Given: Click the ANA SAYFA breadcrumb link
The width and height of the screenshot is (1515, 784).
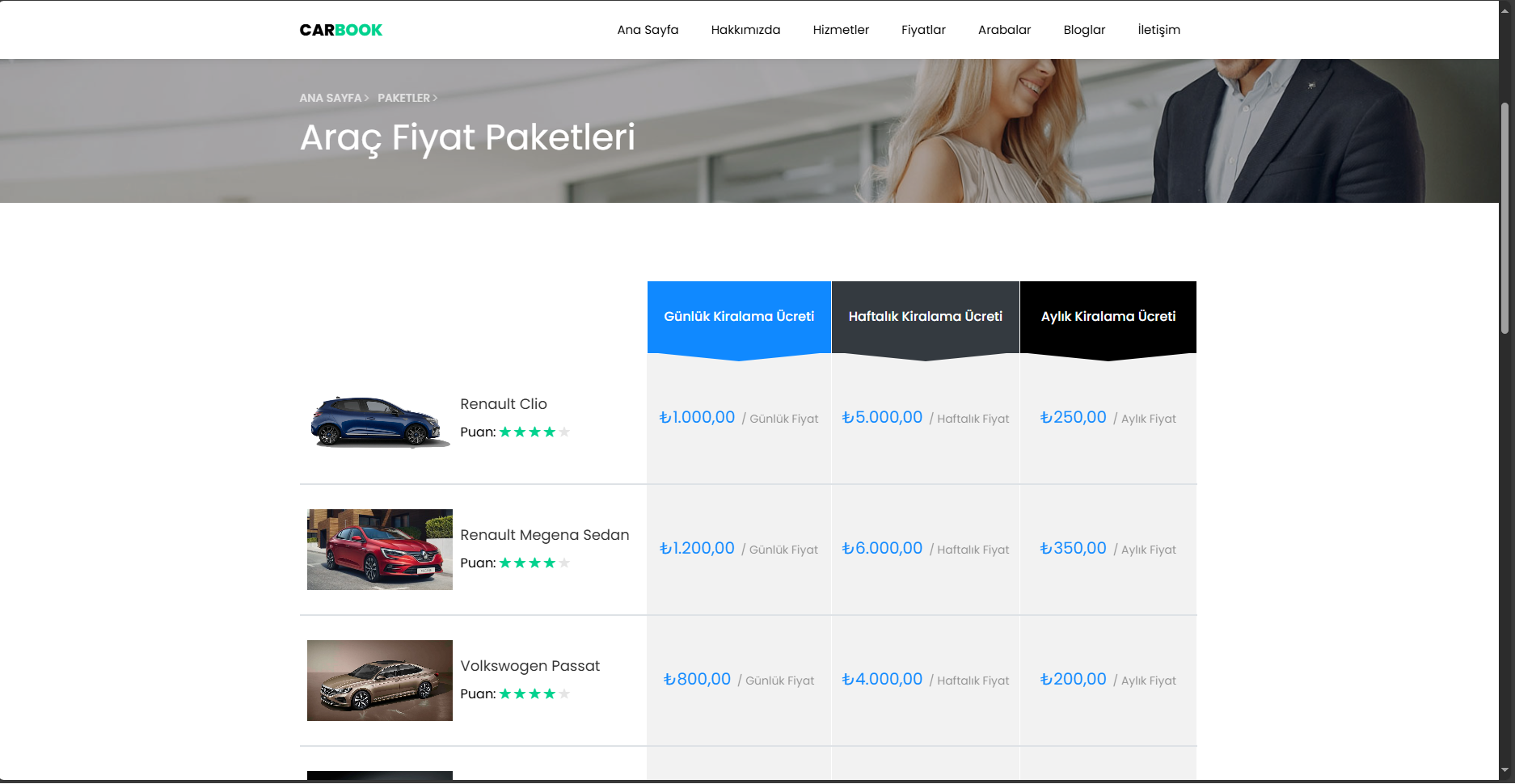Looking at the screenshot, I should pyautogui.click(x=330, y=98).
